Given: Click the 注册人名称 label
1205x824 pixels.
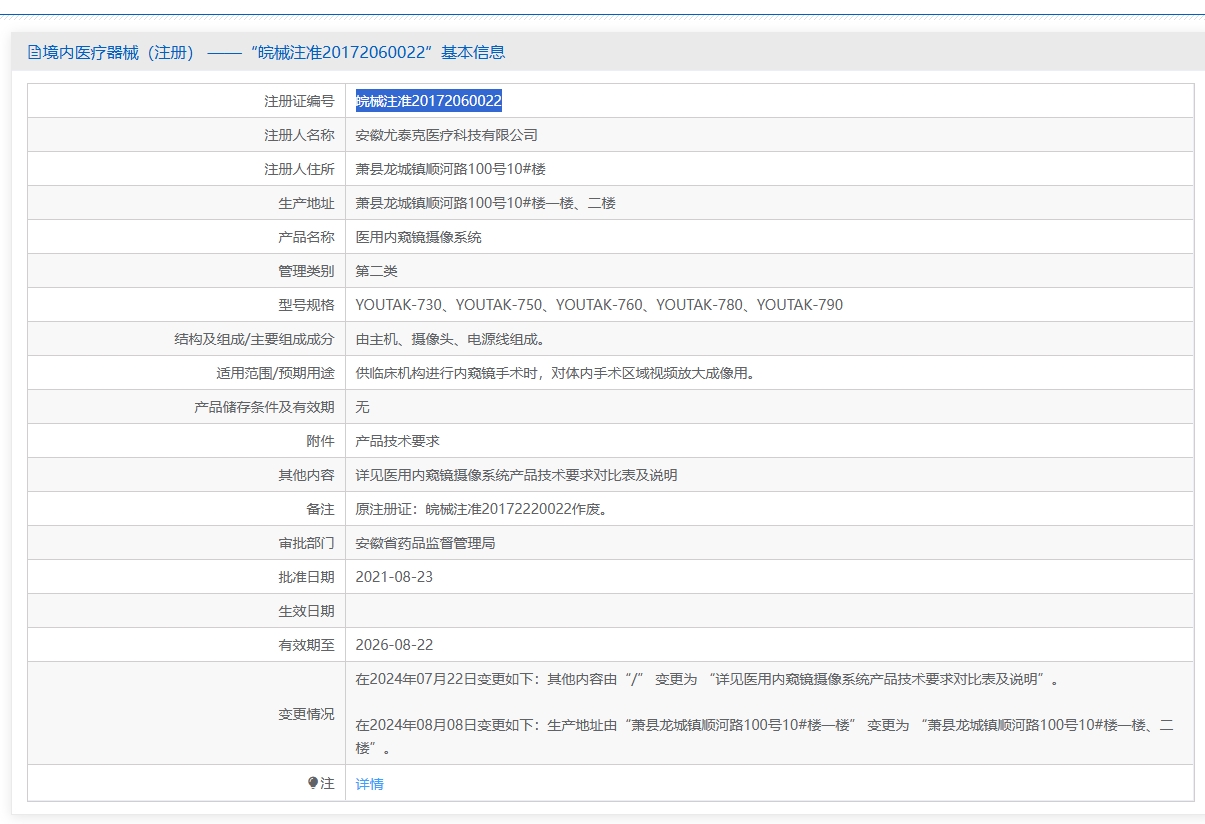Looking at the screenshot, I should click(x=299, y=135).
